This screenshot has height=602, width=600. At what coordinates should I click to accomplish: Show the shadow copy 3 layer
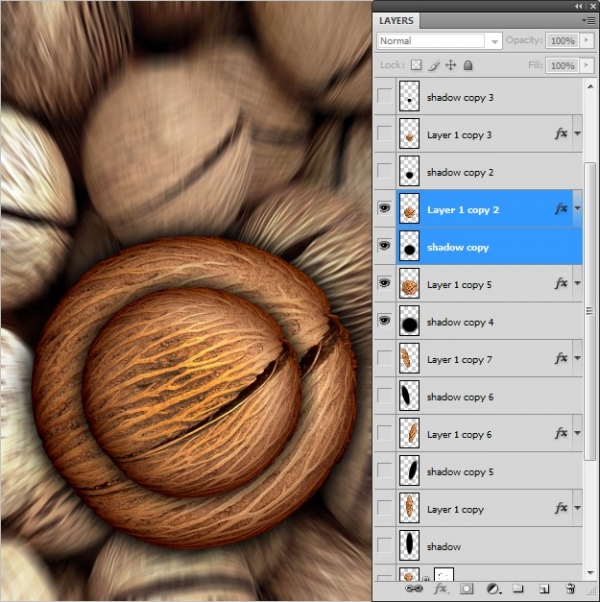click(385, 96)
